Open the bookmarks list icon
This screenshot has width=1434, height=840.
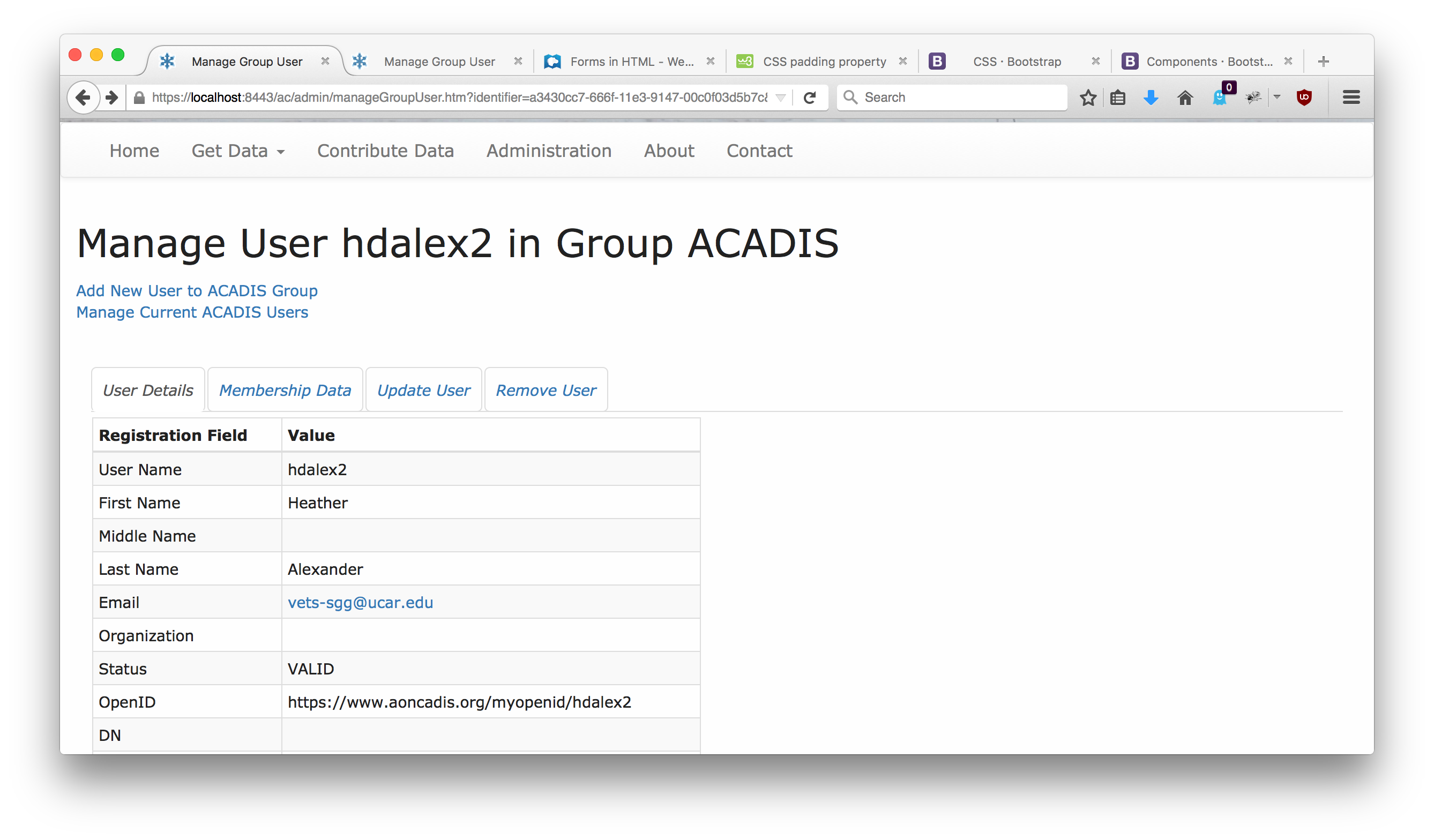point(1118,98)
